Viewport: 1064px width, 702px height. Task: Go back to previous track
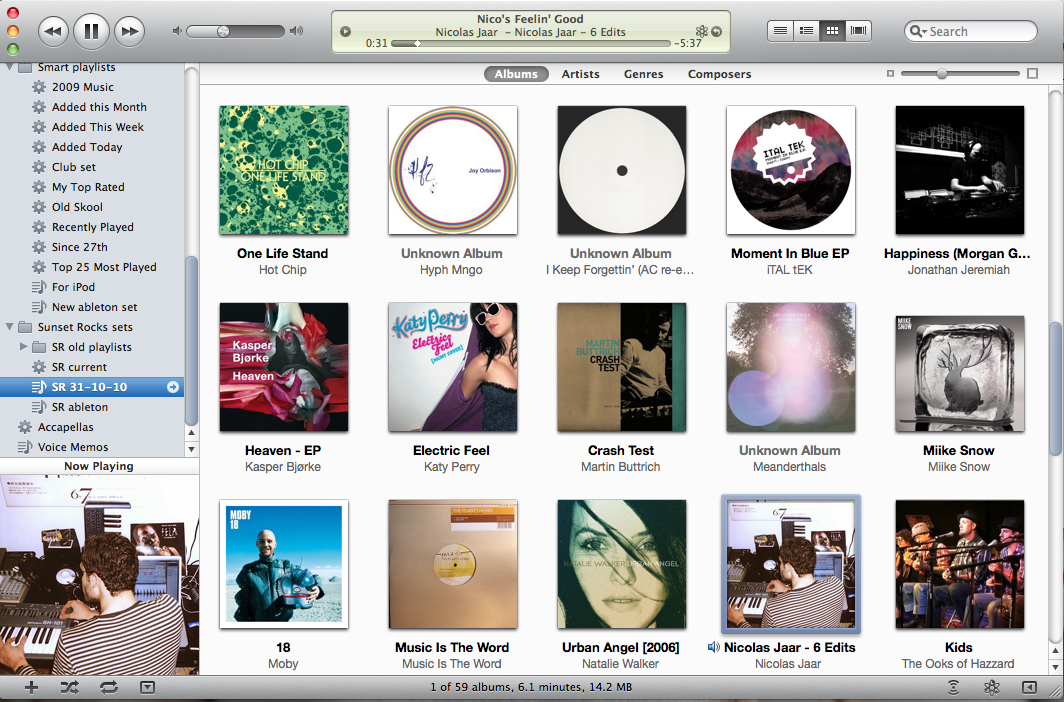54,31
